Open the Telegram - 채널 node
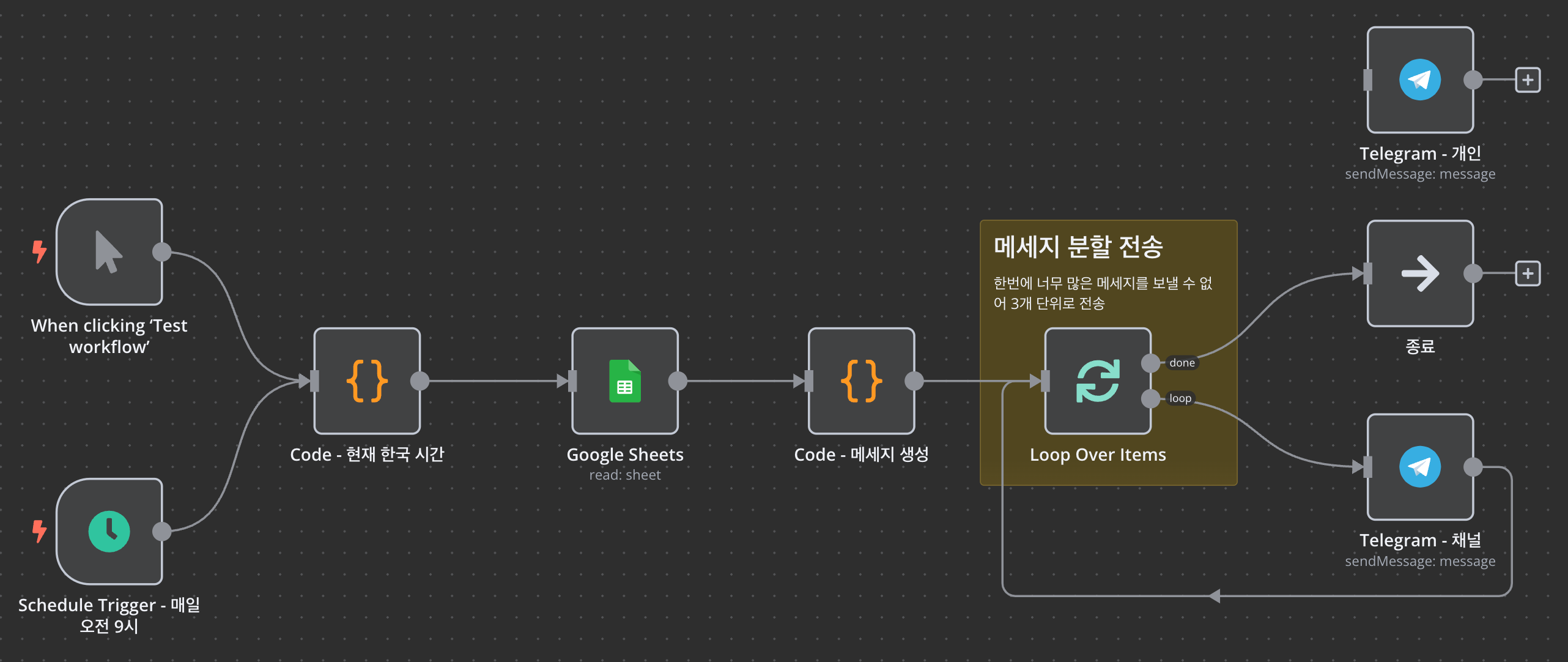Screen dimensions: 1568x662 pyautogui.click(x=1420, y=467)
